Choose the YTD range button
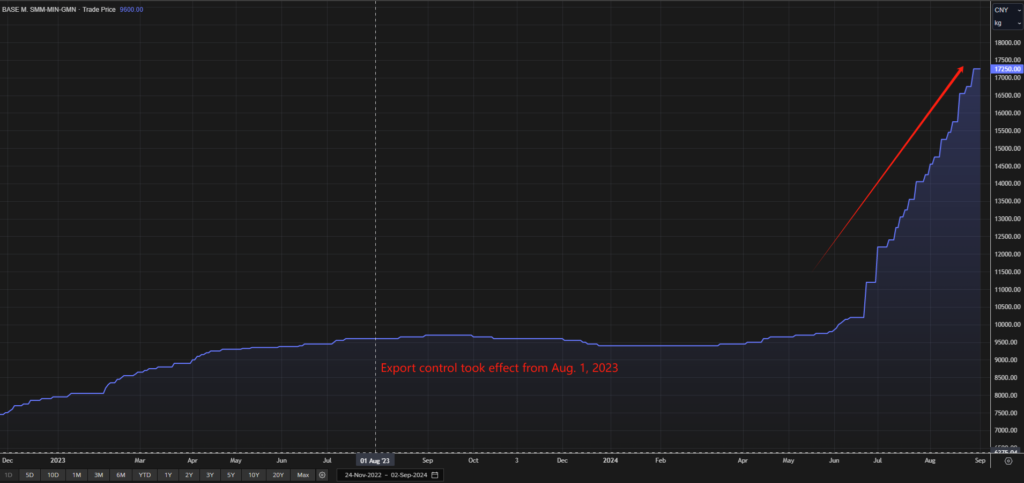This screenshot has height=483, width=1024. click(145, 475)
